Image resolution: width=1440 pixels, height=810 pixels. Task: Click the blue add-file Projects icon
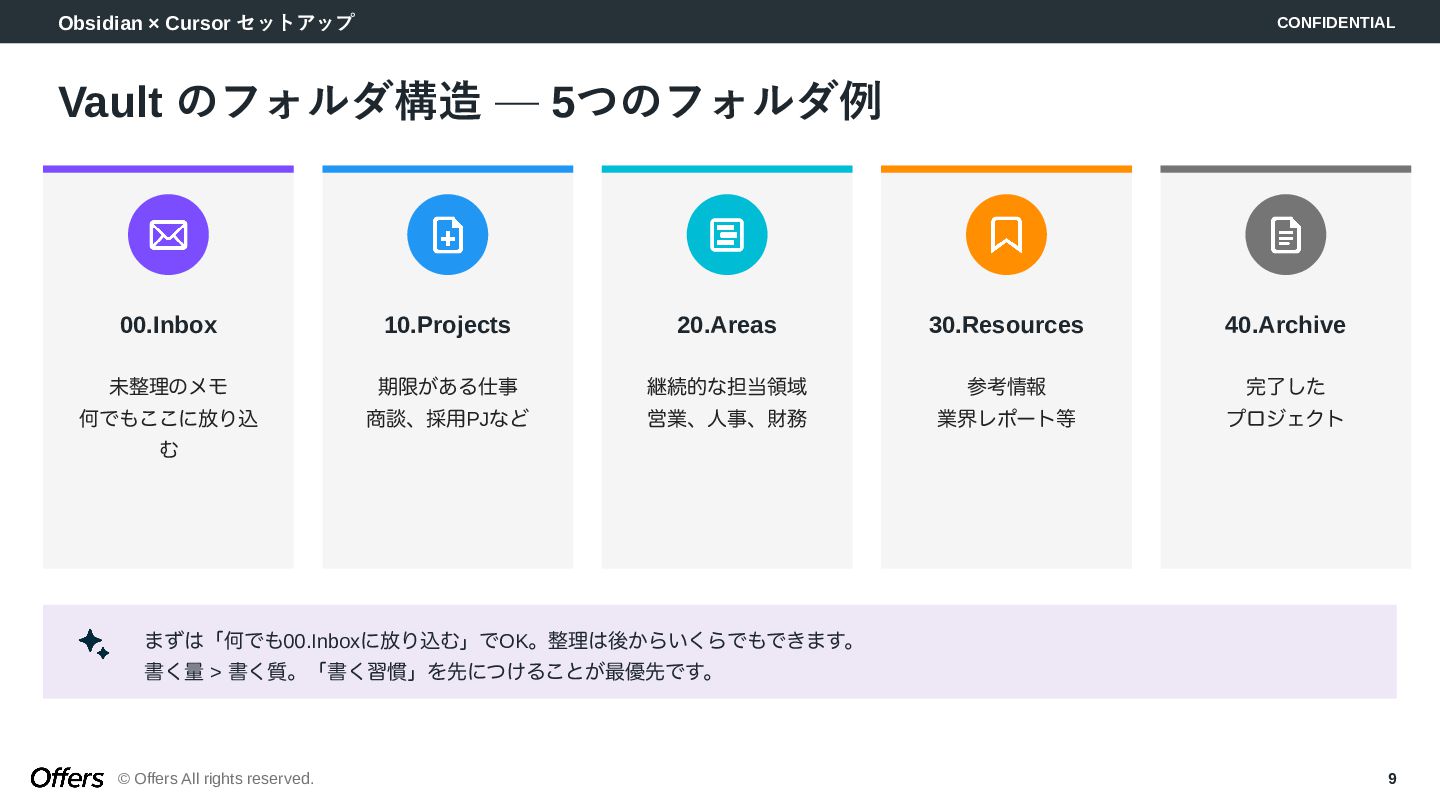click(447, 235)
